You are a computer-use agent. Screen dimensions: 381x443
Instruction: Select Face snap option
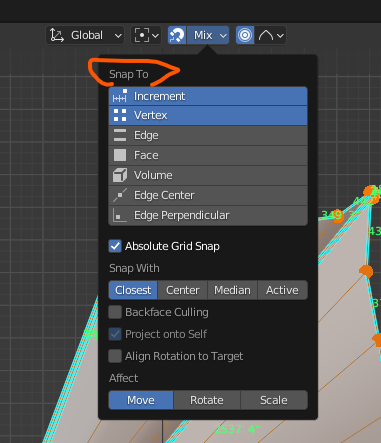(x=208, y=155)
